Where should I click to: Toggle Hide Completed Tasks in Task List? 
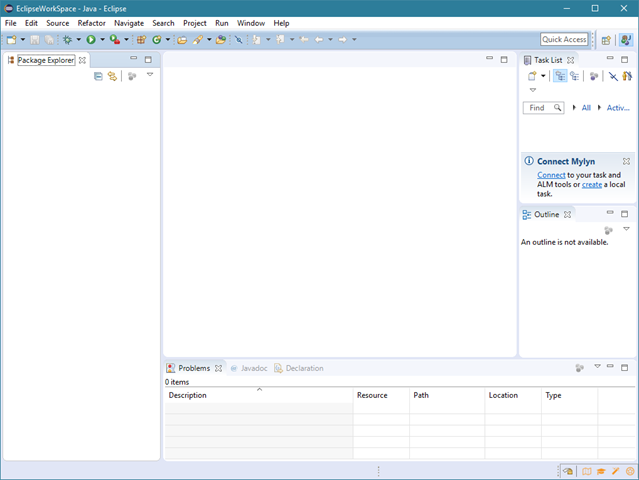[x=613, y=76]
